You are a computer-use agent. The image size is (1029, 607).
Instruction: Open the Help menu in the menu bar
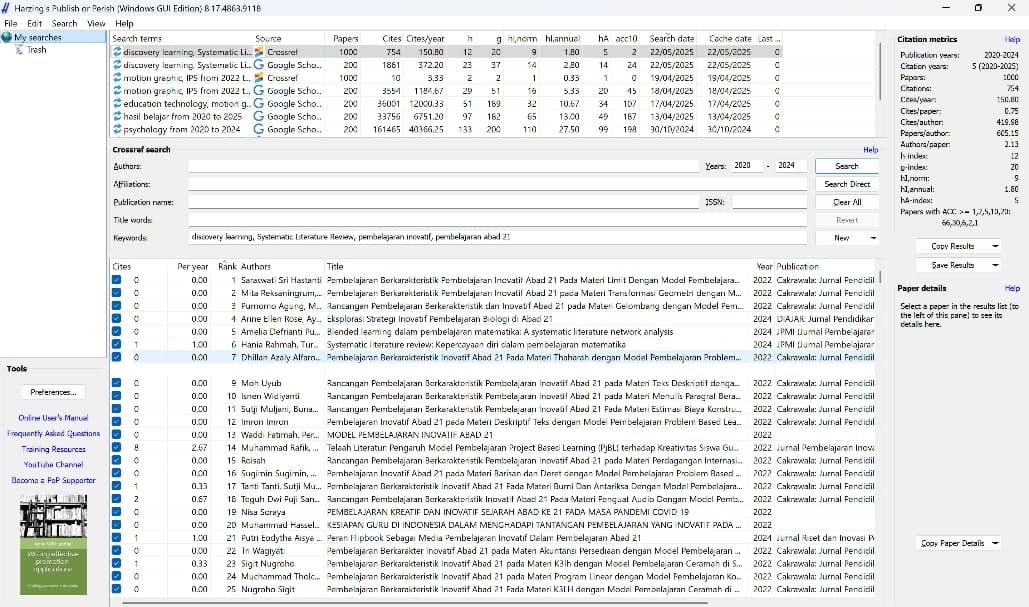tap(124, 24)
